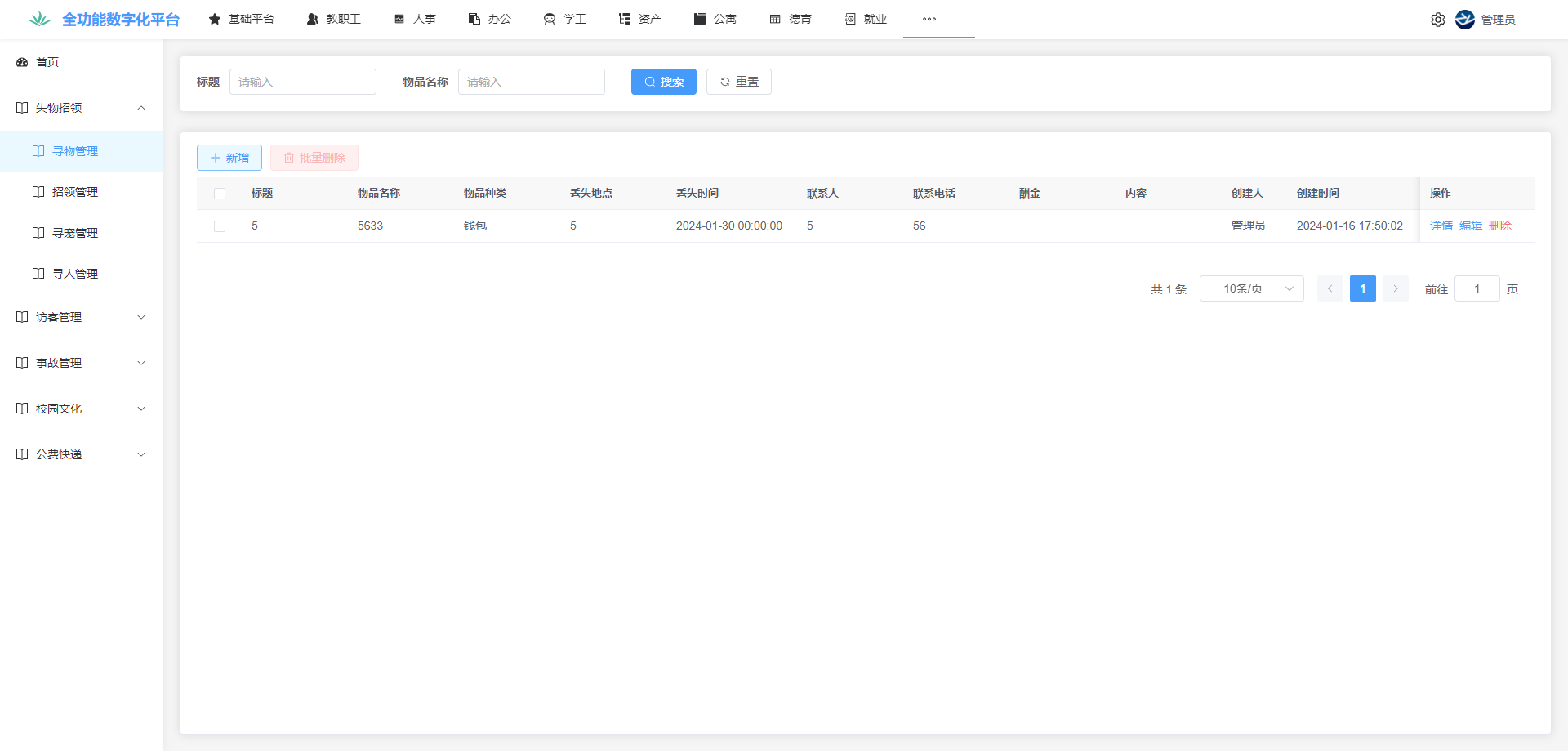
Task: Switch to the 教职工 top menu
Action: 334,19
